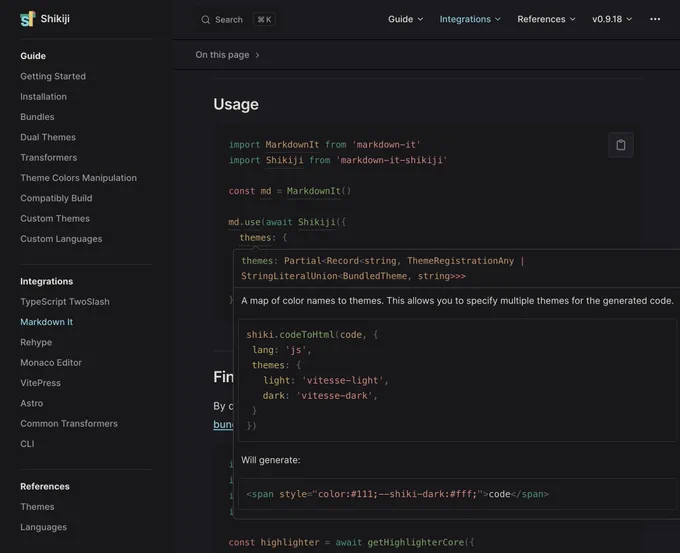Open TypeScript TwoSlash integration
Screen dimensions: 680x553
click(65, 302)
